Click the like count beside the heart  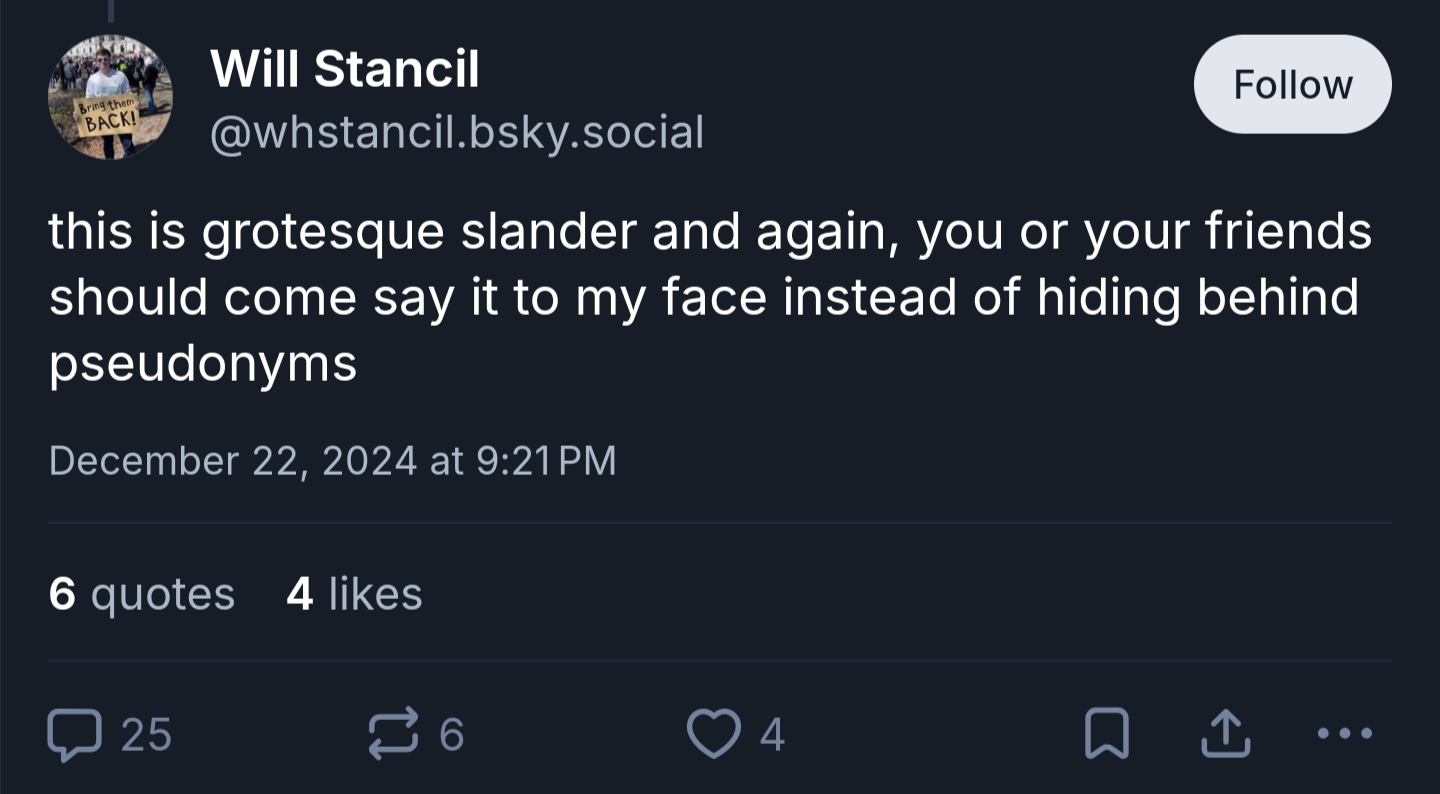[772, 735]
